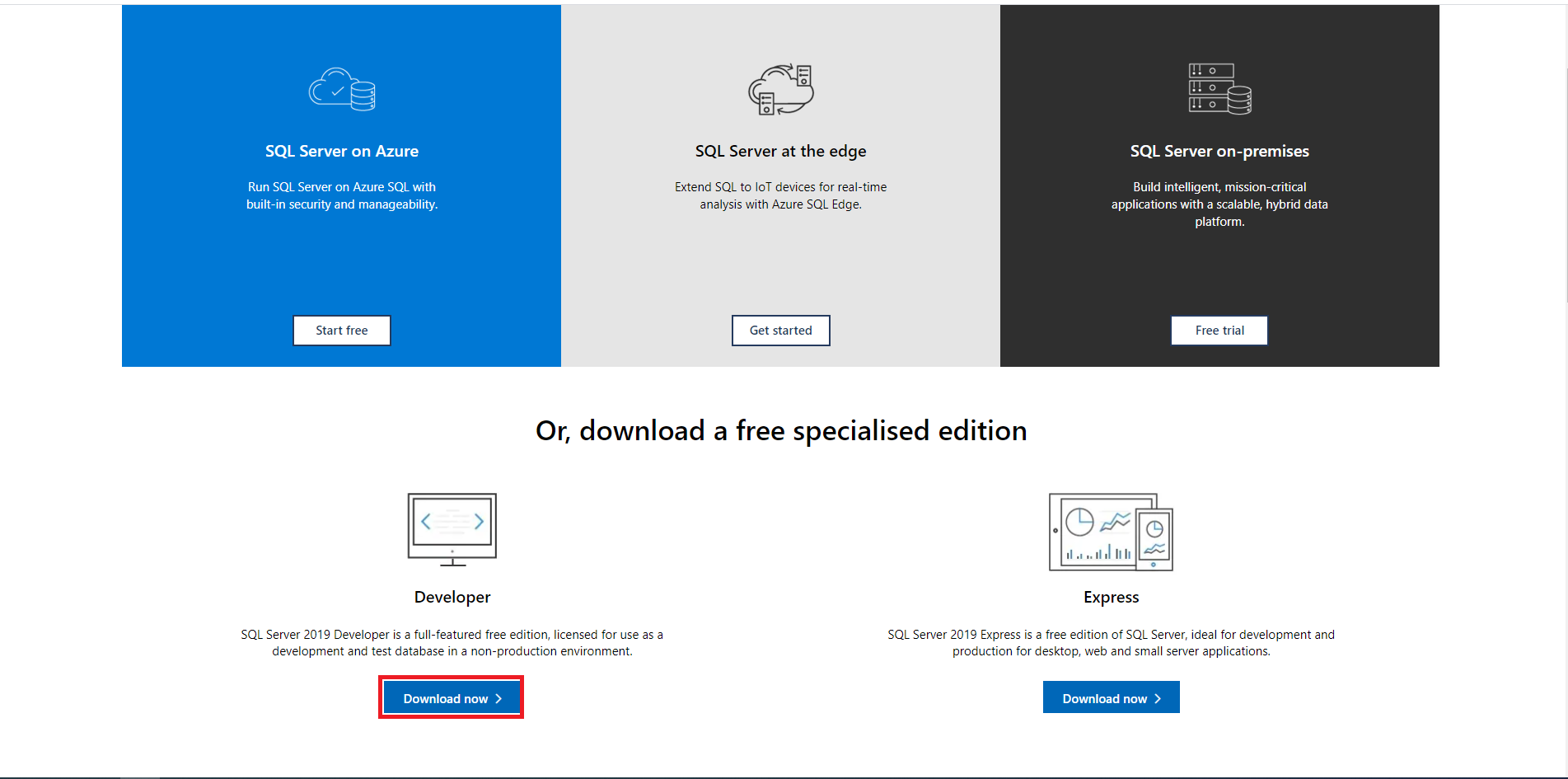This screenshot has width=1568, height=779.
Task: Click the edge cloud sync icon
Action: click(x=780, y=89)
